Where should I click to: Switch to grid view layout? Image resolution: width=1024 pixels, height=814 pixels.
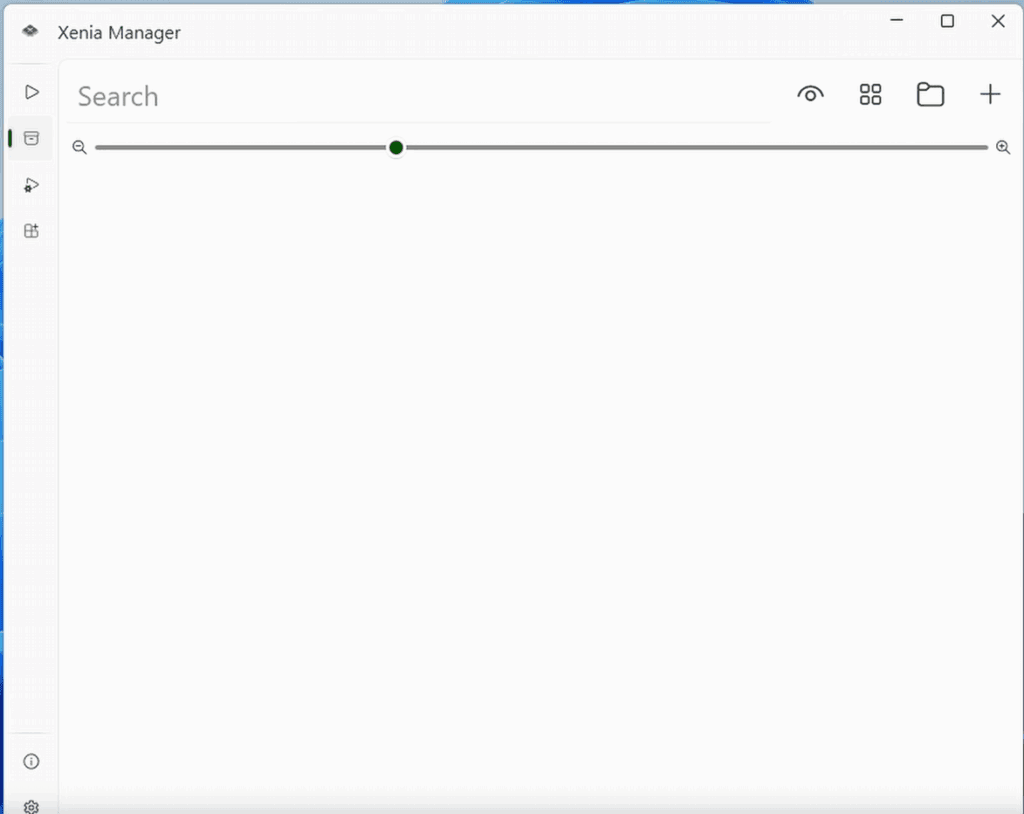point(871,95)
